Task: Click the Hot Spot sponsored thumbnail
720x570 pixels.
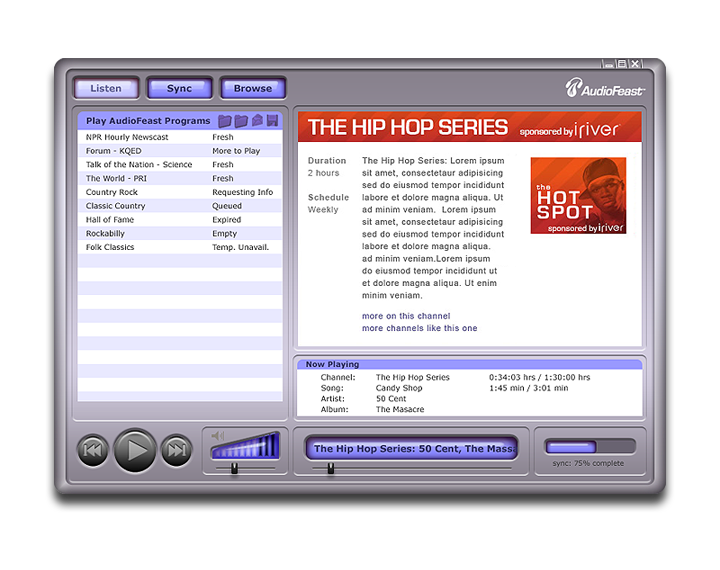Action: (578, 196)
